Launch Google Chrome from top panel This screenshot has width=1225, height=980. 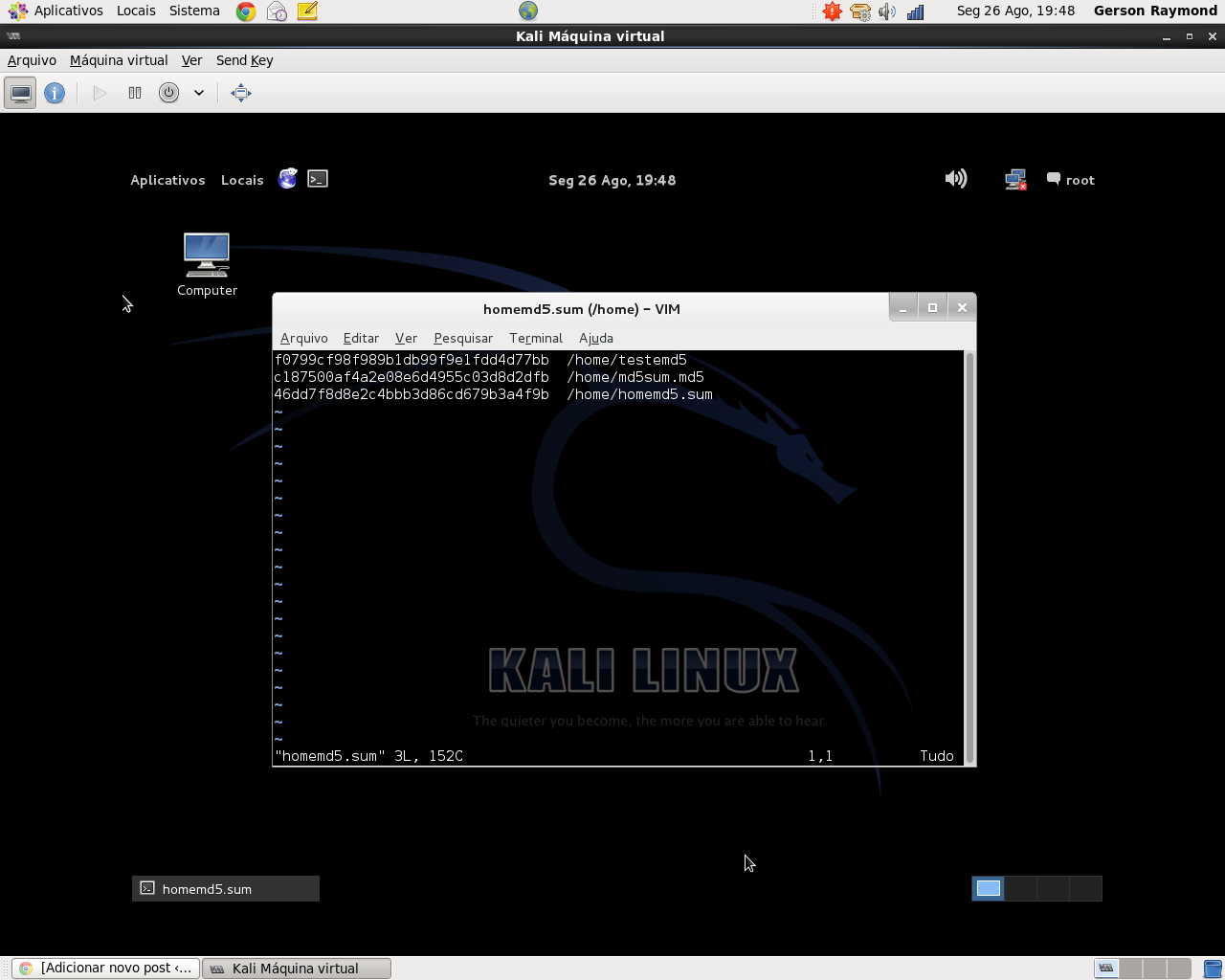tap(246, 11)
